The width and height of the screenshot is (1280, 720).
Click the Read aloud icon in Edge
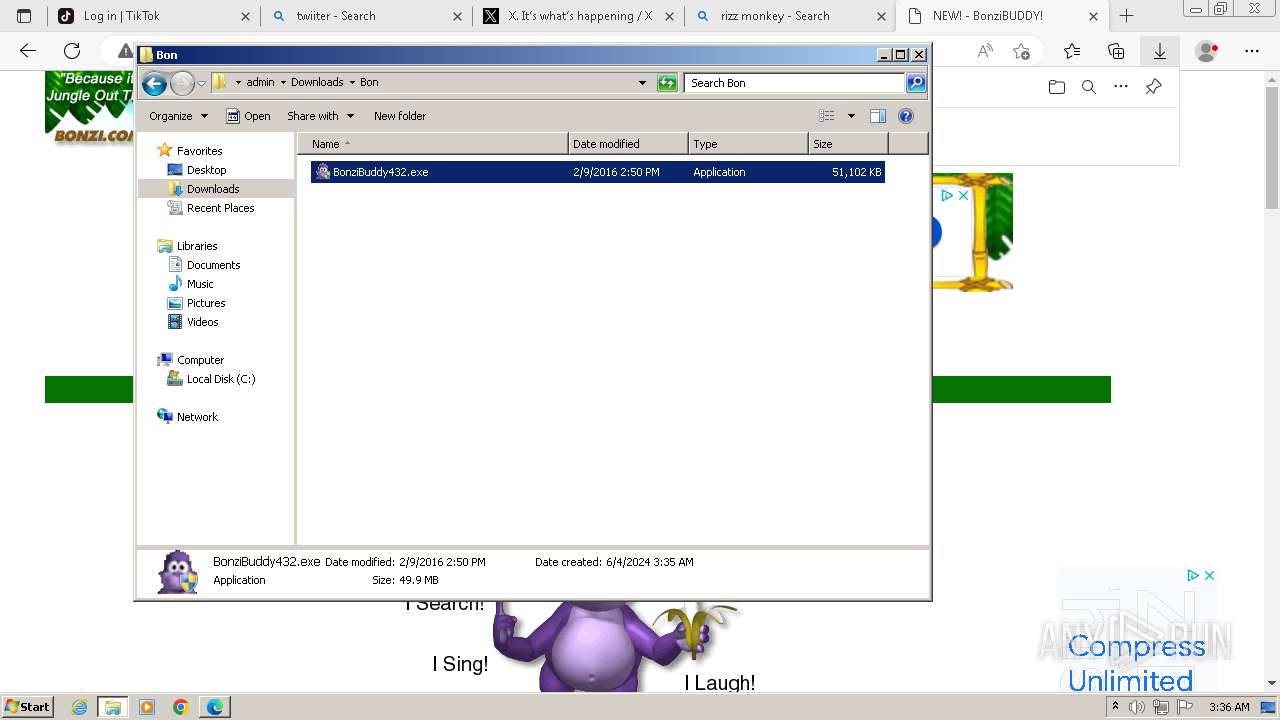tap(985, 51)
